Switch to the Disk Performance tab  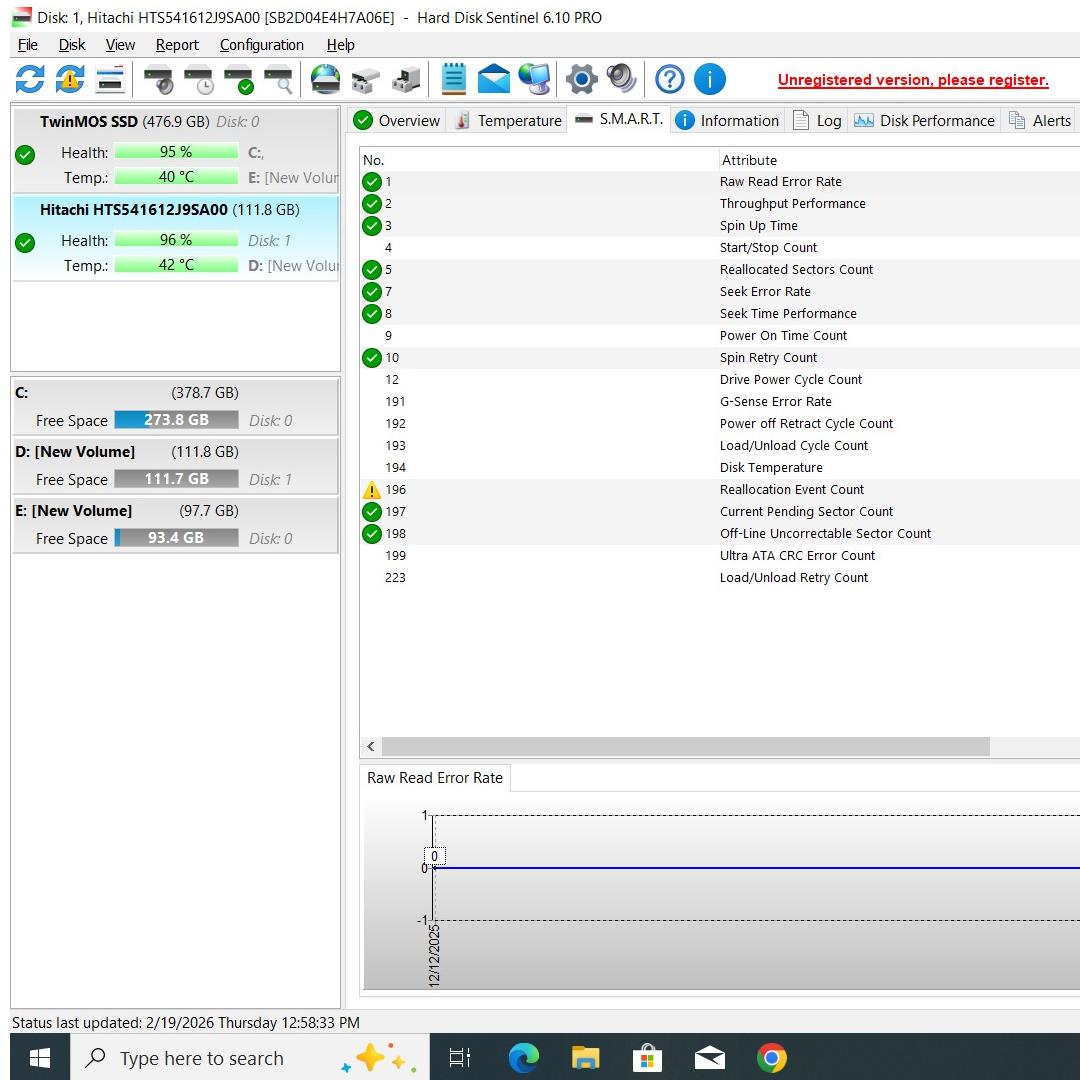click(x=924, y=120)
